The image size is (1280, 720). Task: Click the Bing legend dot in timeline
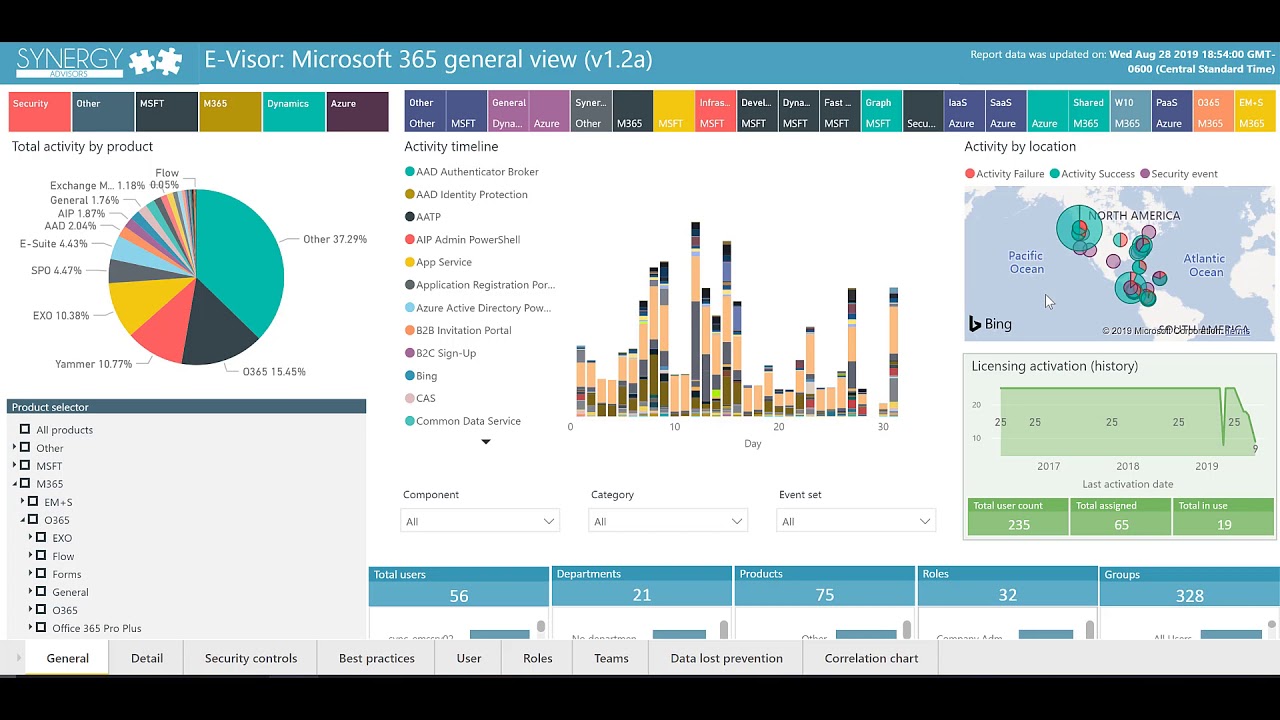(x=410, y=376)
